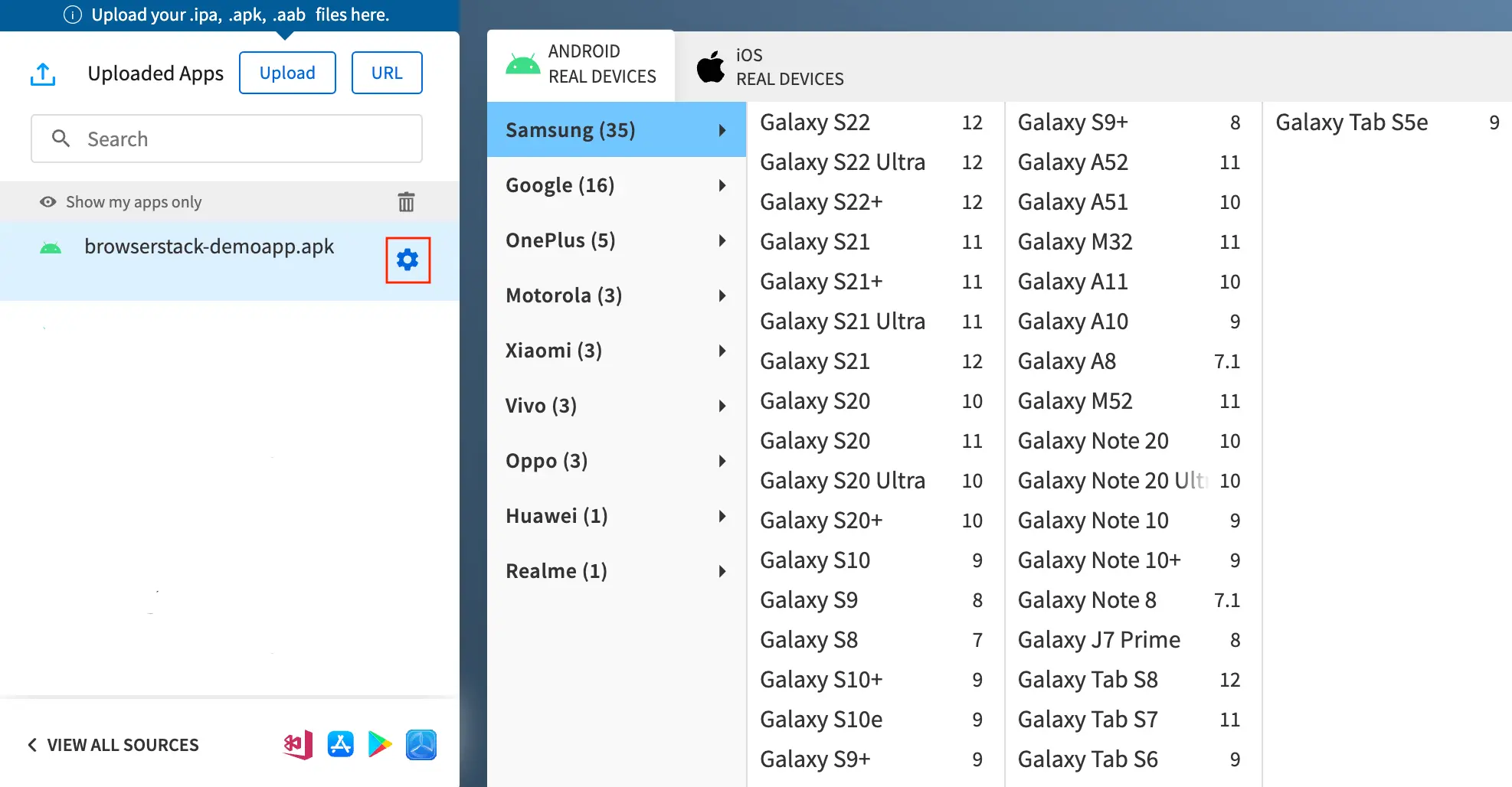Screen dimensions: 1512x787
Task: Open the TestFlight source icon
Action: [421, 744]
